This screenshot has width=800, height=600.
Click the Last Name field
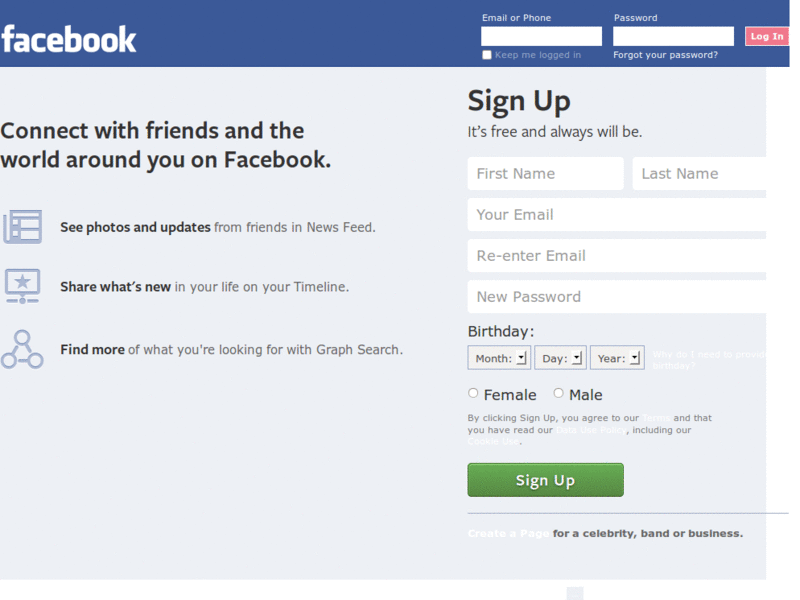tap(699, 173)
